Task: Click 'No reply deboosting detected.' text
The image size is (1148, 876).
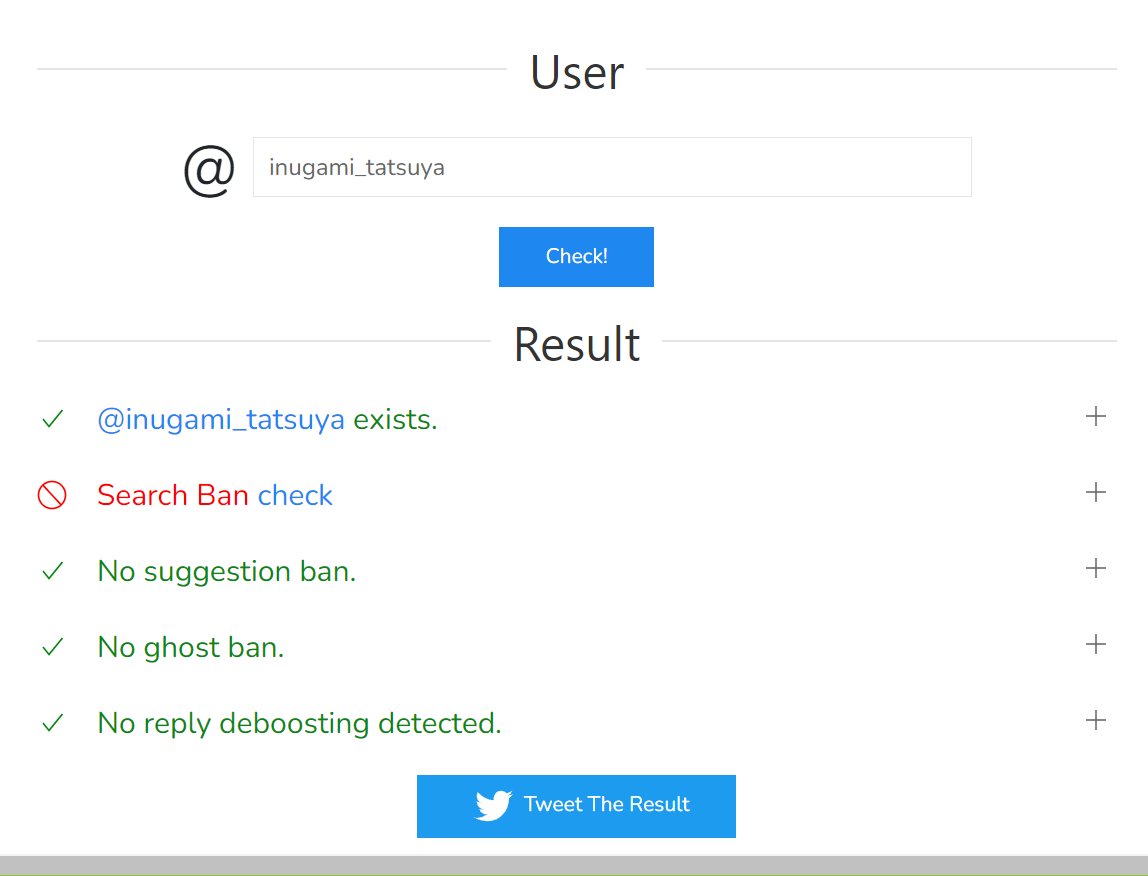Action: 299,724
